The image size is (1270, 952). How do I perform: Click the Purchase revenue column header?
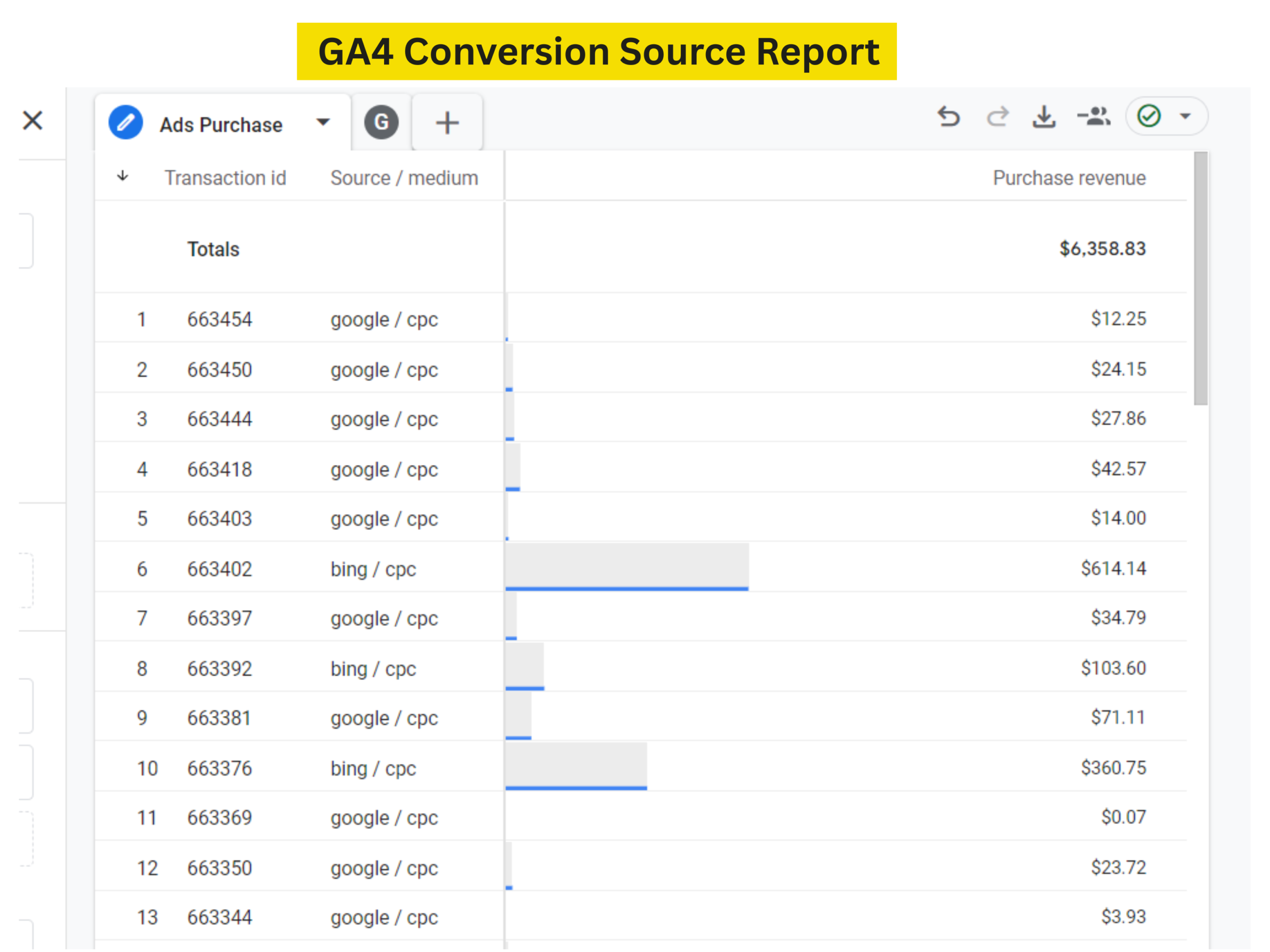[x=1069, y=178]
